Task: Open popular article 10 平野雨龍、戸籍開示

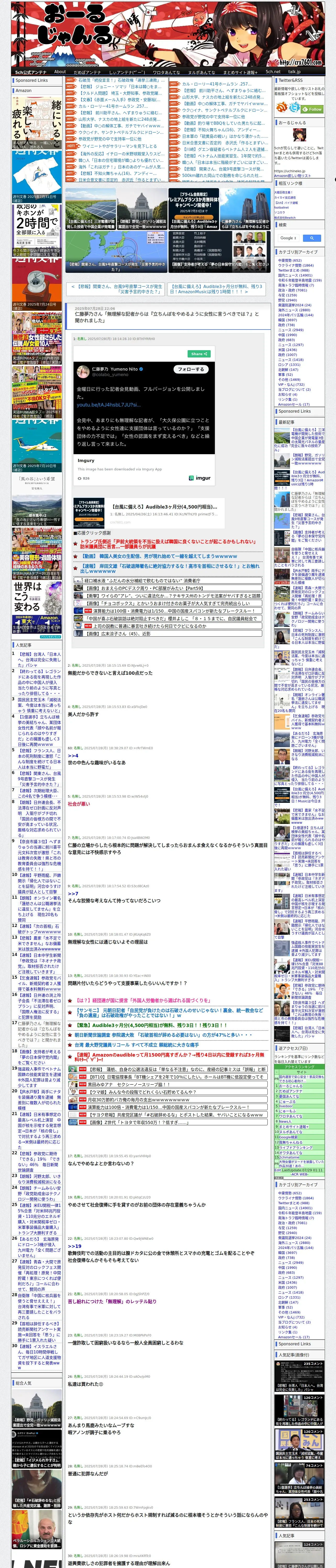Action: [x=39, y=884]
